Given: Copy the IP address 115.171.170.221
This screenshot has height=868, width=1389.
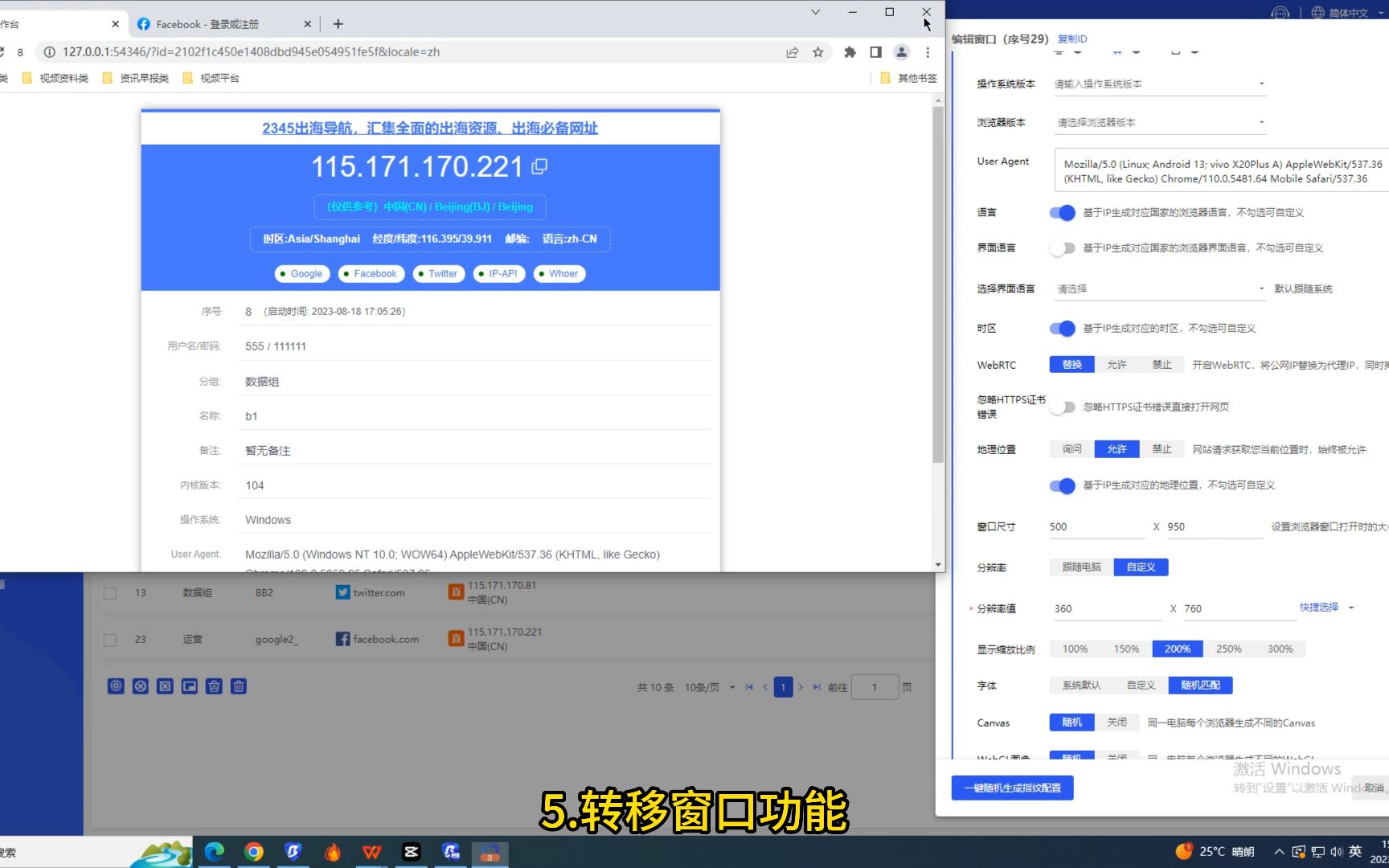Looking at the screenshot, I should pyautogui.click(x=539, y=166).
